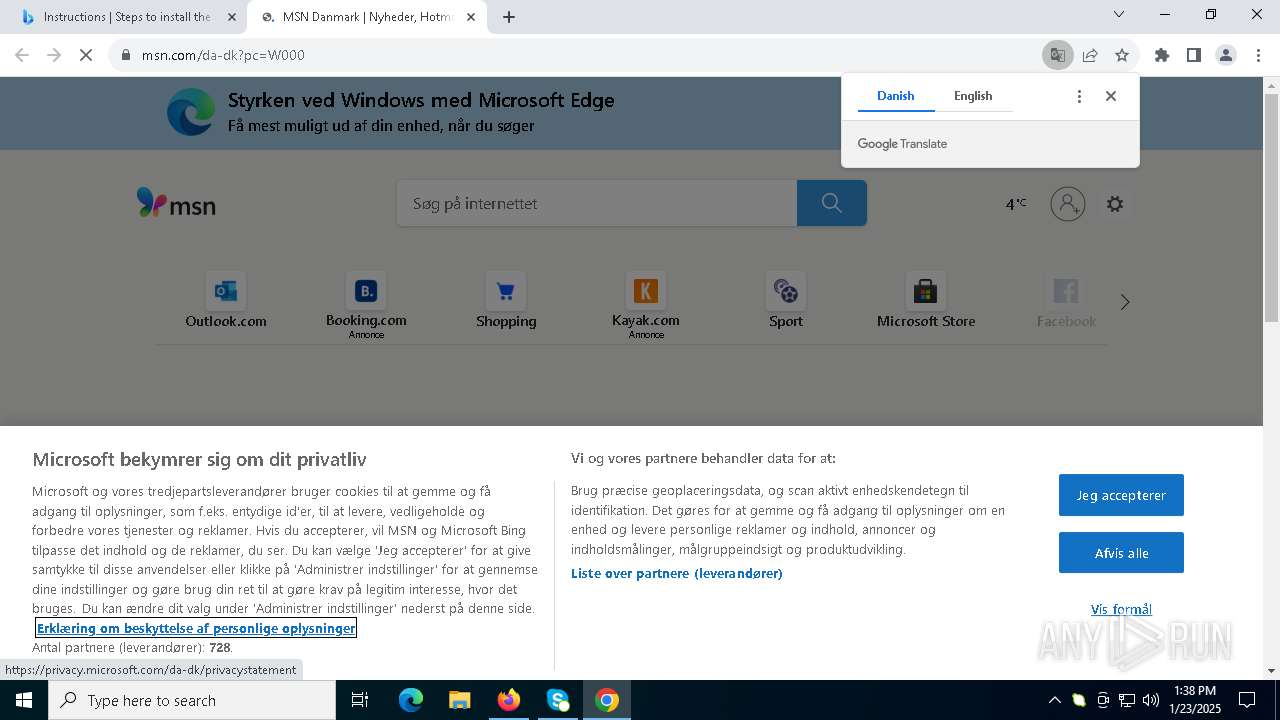Show hidden system tray icons
Image resolution: width=1280 pixels, height=720 pixels.
click(1054, 700)
